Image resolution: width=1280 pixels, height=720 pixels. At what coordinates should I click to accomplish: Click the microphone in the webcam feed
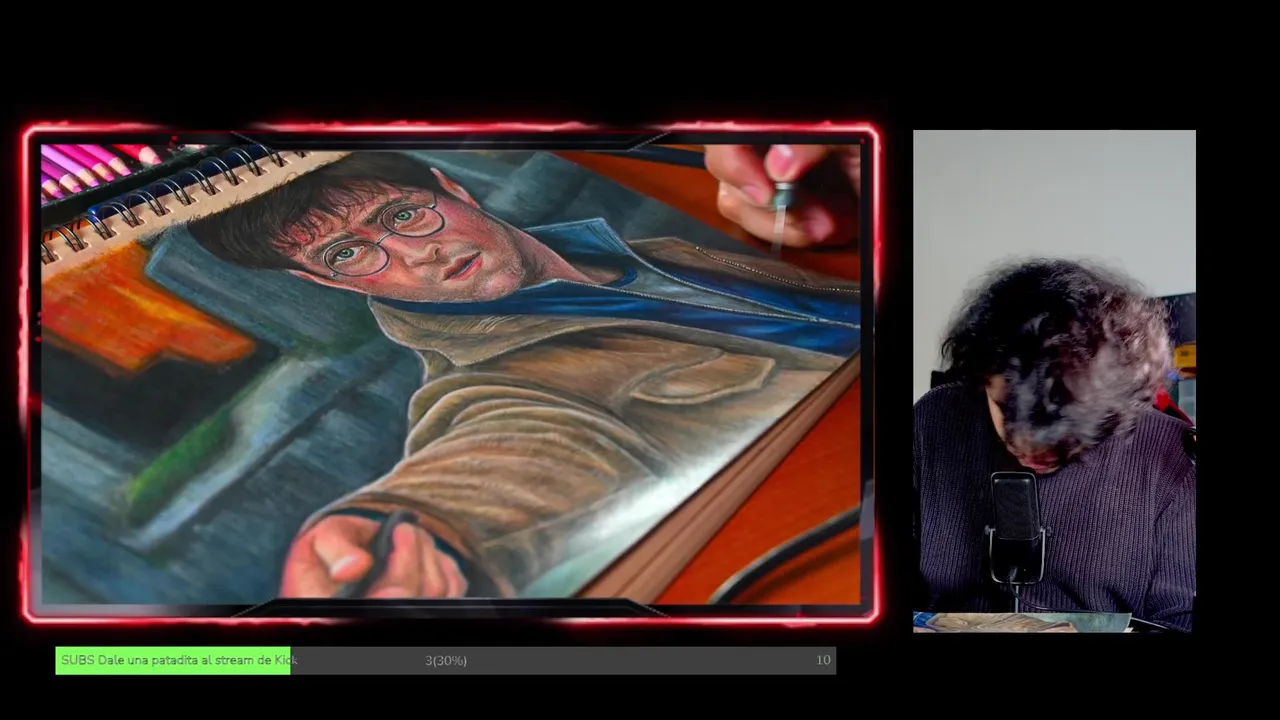pyautogui.click(x=1016, y=528)
